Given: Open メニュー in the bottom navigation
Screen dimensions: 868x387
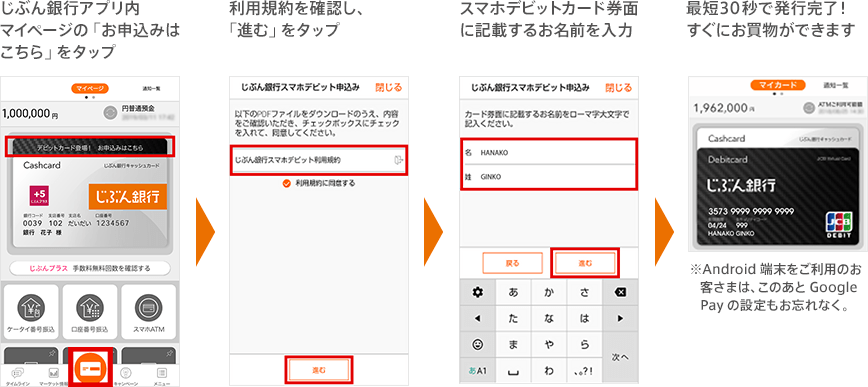Looking at the screenshot, I should point(162,376).
